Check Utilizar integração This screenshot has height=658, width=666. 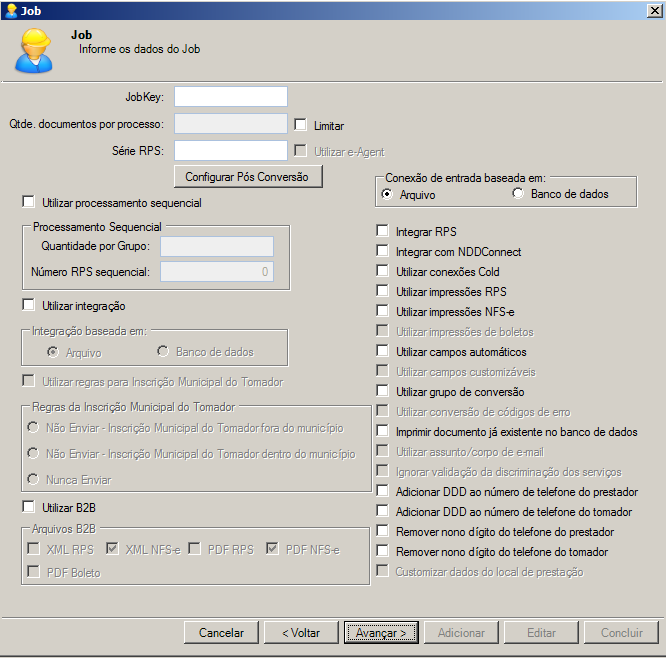click(x=28, y=305)
